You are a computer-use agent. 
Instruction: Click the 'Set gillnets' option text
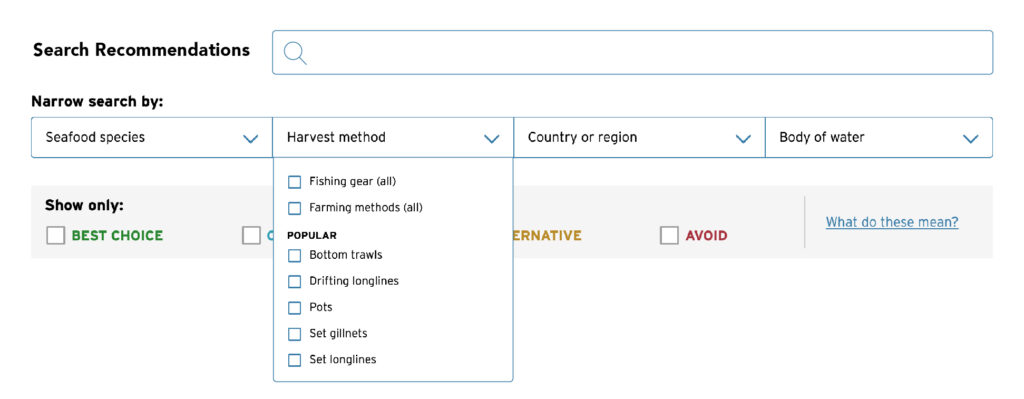click(338, 333)
